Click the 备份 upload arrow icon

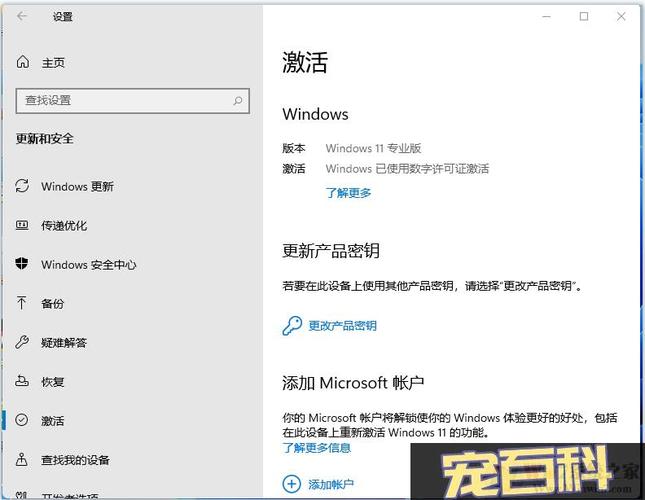click(x=21, y=303)
